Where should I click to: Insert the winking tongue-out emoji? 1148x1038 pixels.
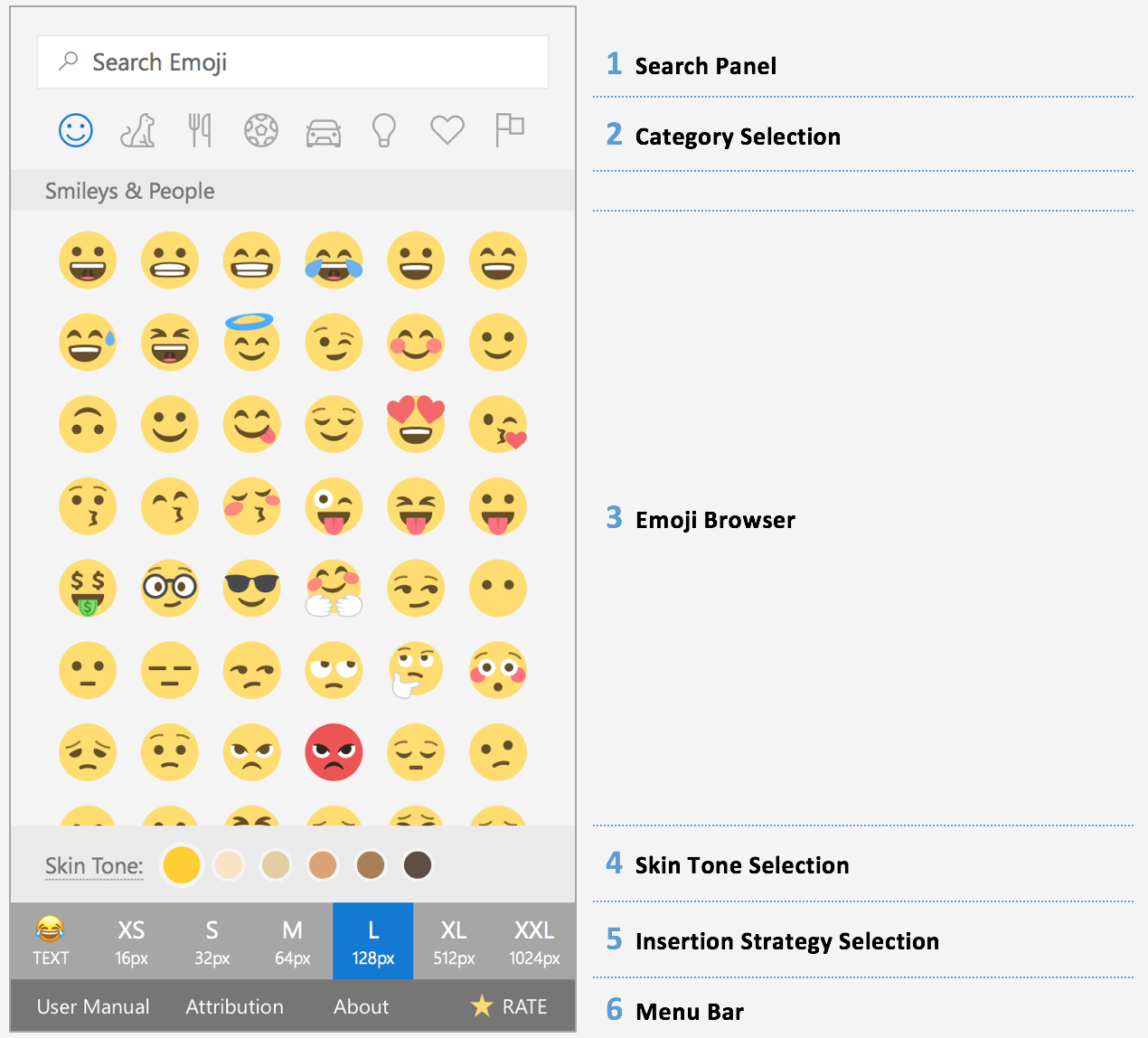(334, 506)
